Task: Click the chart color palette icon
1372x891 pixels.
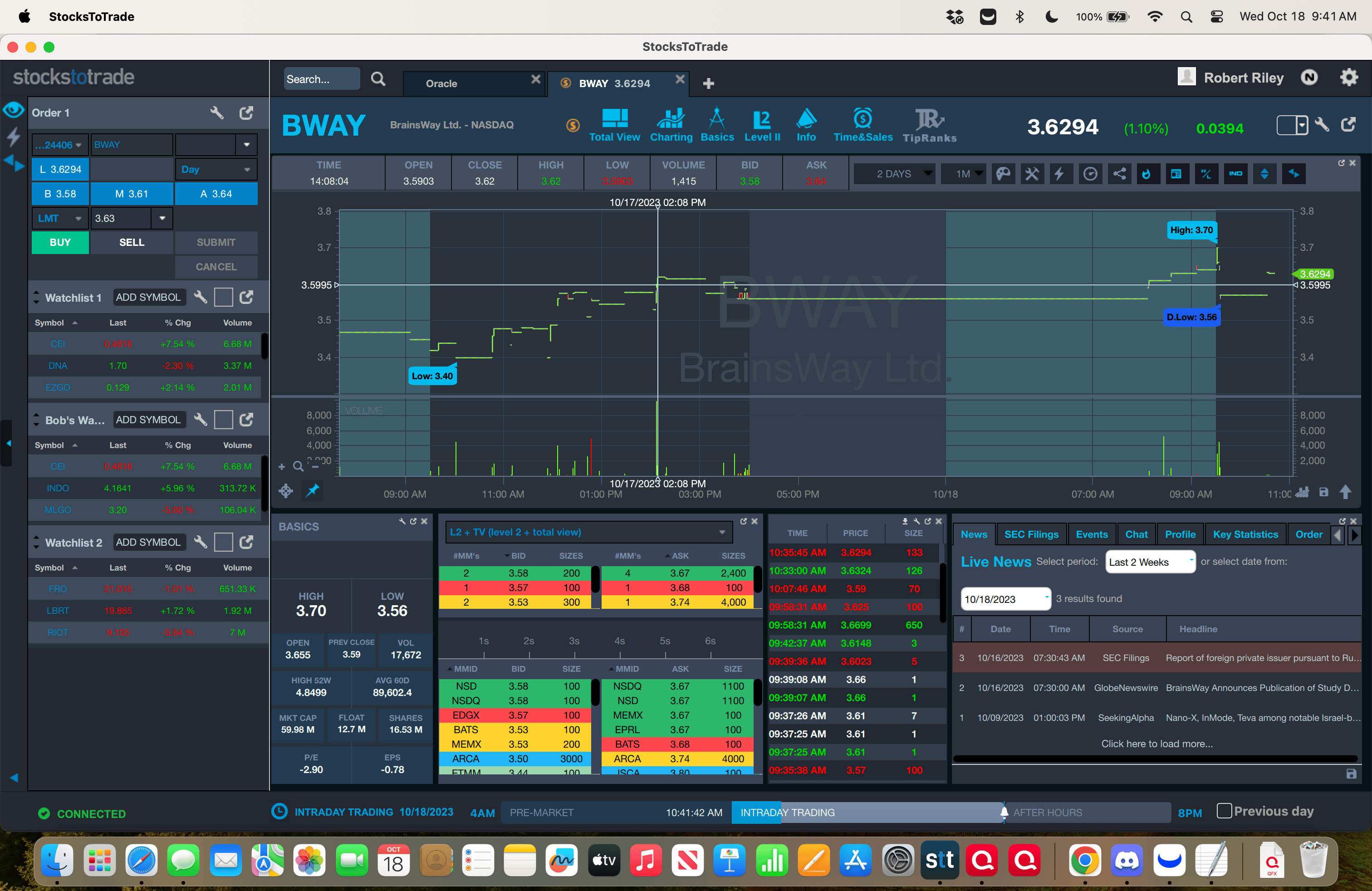Action: (1003, 174)
